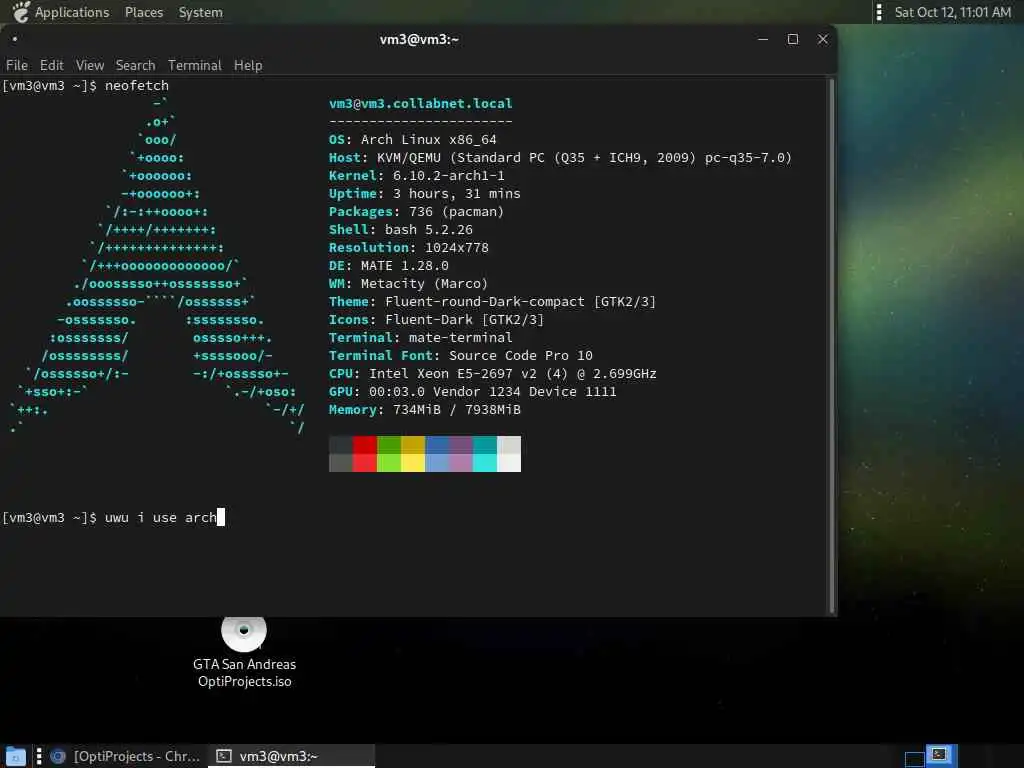Select the GTA San Andreas disc icon on desktop
This screenshot has height=768, width=1024.
point(244,632)
